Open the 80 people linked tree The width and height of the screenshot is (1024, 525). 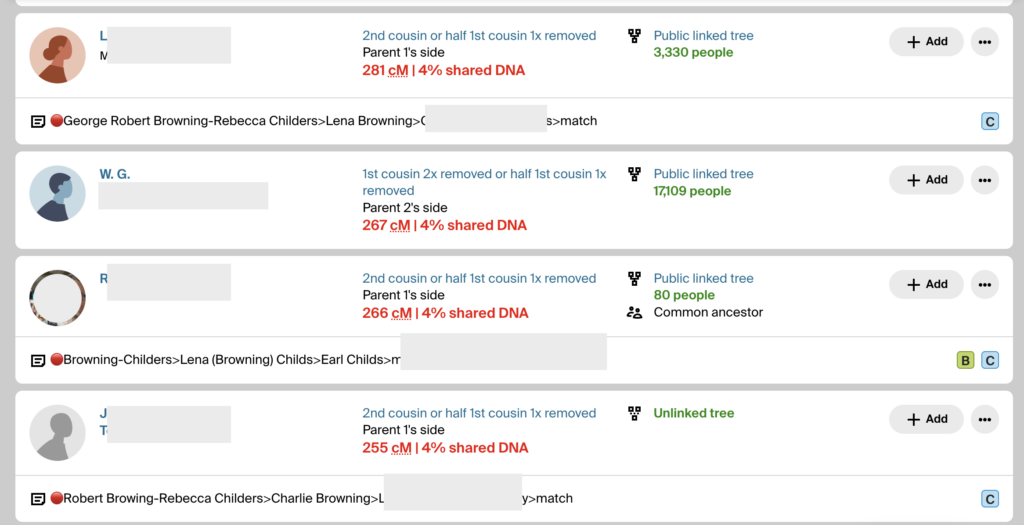684,295
